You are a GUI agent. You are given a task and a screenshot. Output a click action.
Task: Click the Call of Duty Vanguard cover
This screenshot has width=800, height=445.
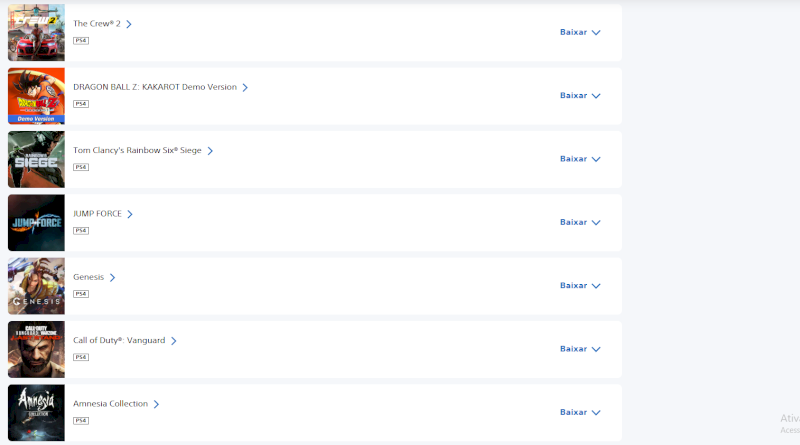pyautogui.click(x=36, y=349)
